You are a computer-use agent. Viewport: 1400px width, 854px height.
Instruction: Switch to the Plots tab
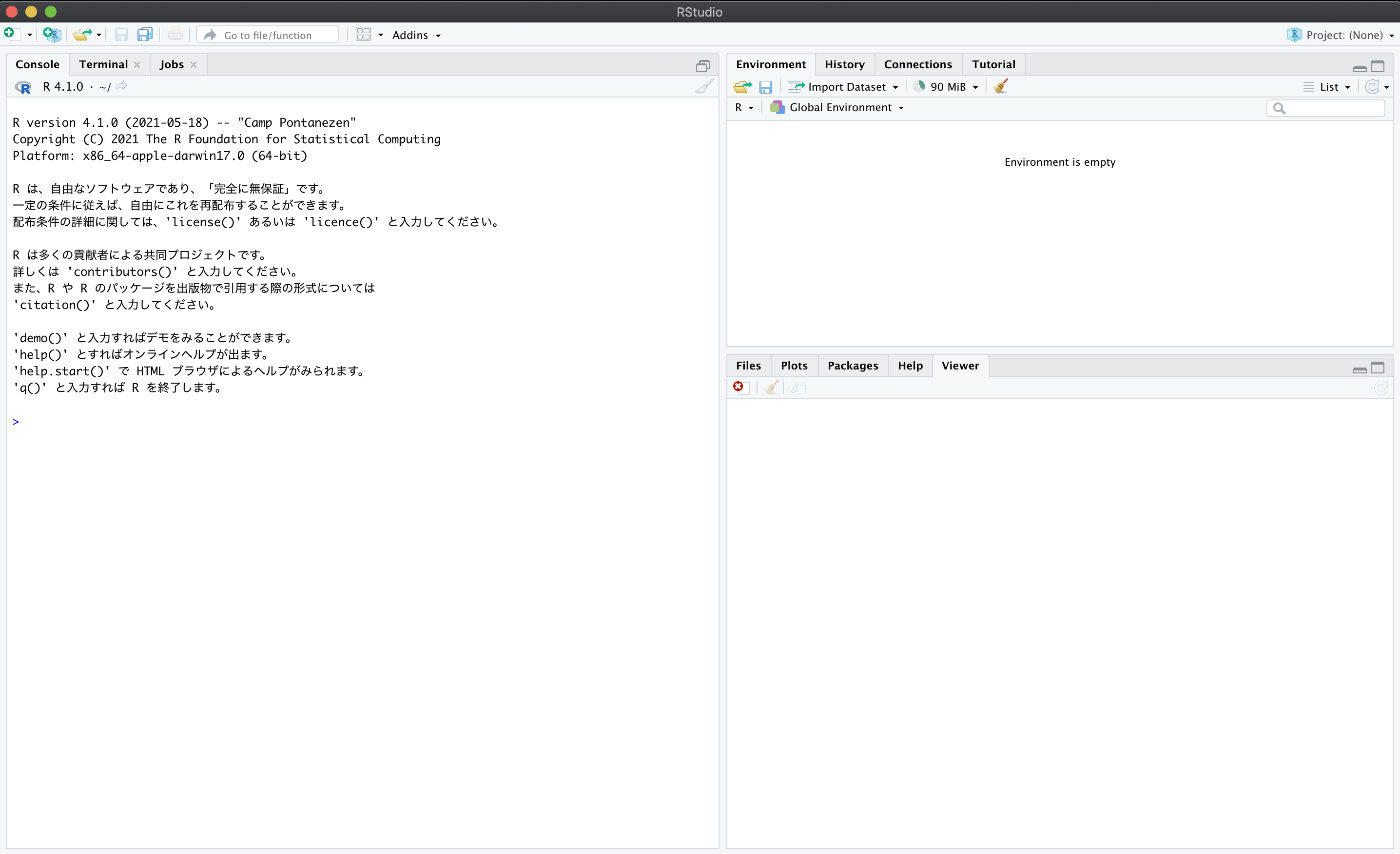point(794,365)
